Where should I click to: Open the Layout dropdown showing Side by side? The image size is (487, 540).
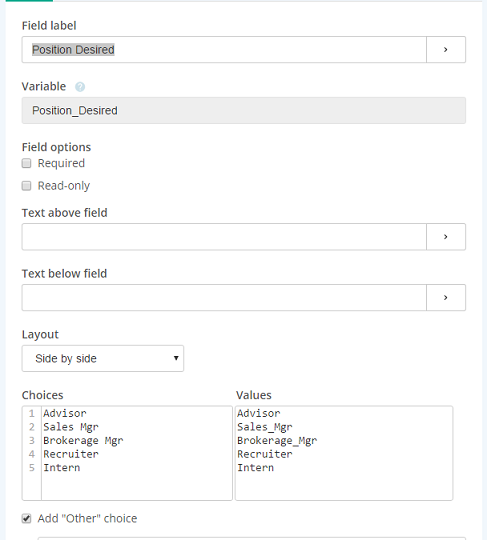click(103, 359)
